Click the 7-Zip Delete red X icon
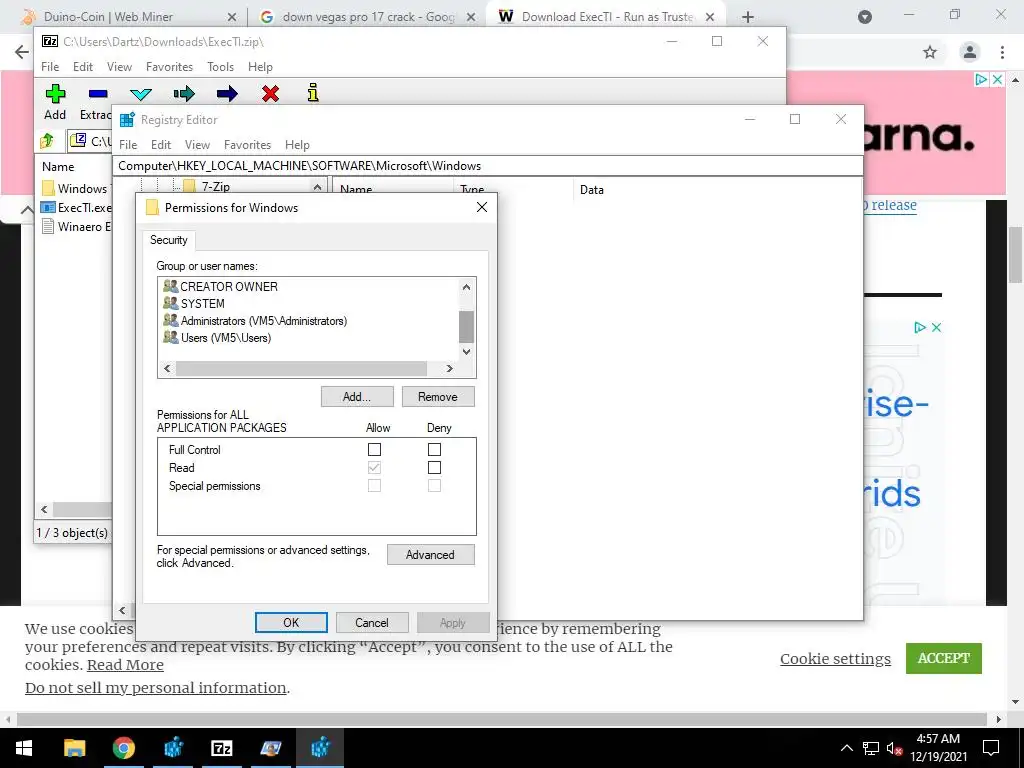The image size is (1024, 768). tap(270, 93)
